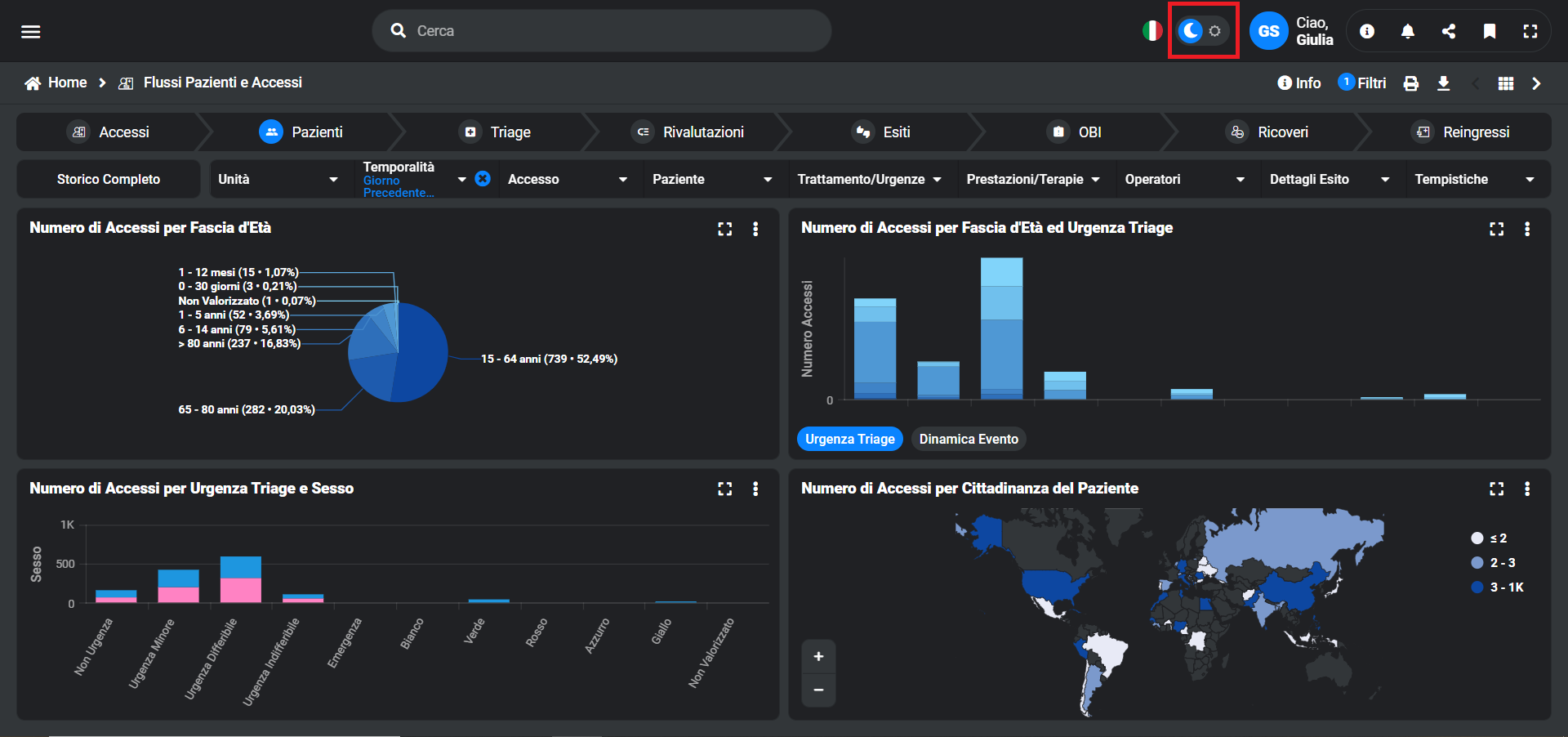Click the 3 - 1K map legend swatch

pos(1477,587)
